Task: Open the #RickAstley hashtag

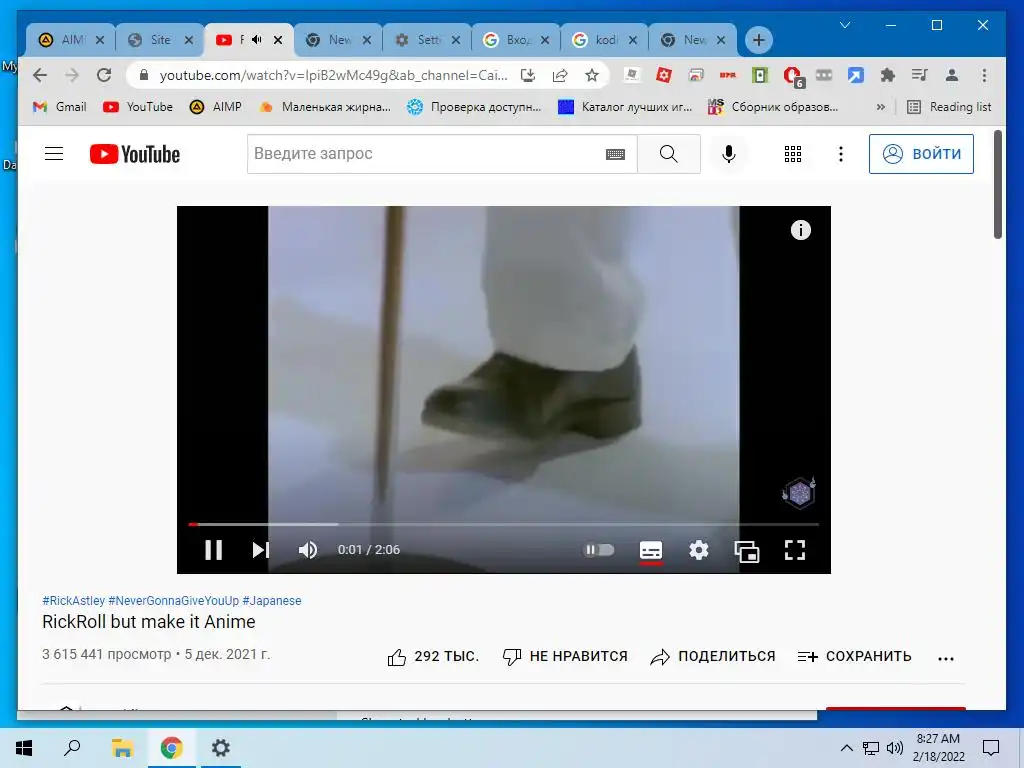Action: click(x=74, y=601)
